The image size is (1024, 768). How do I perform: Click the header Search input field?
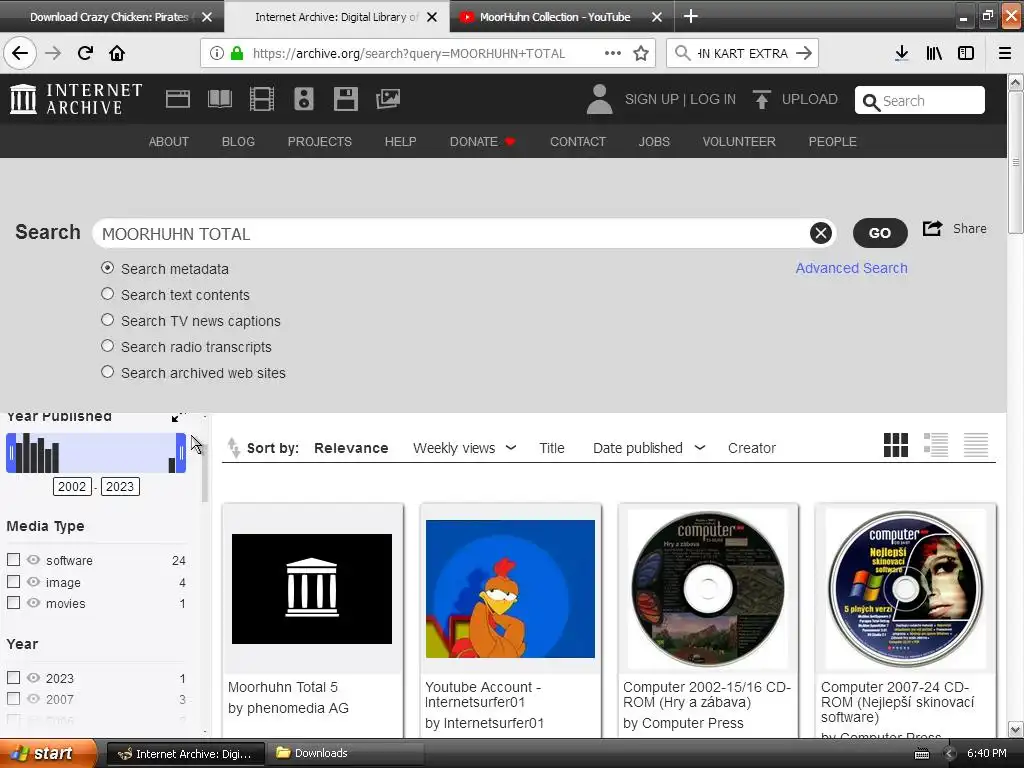pyautogui.click(x=920, y=101)
